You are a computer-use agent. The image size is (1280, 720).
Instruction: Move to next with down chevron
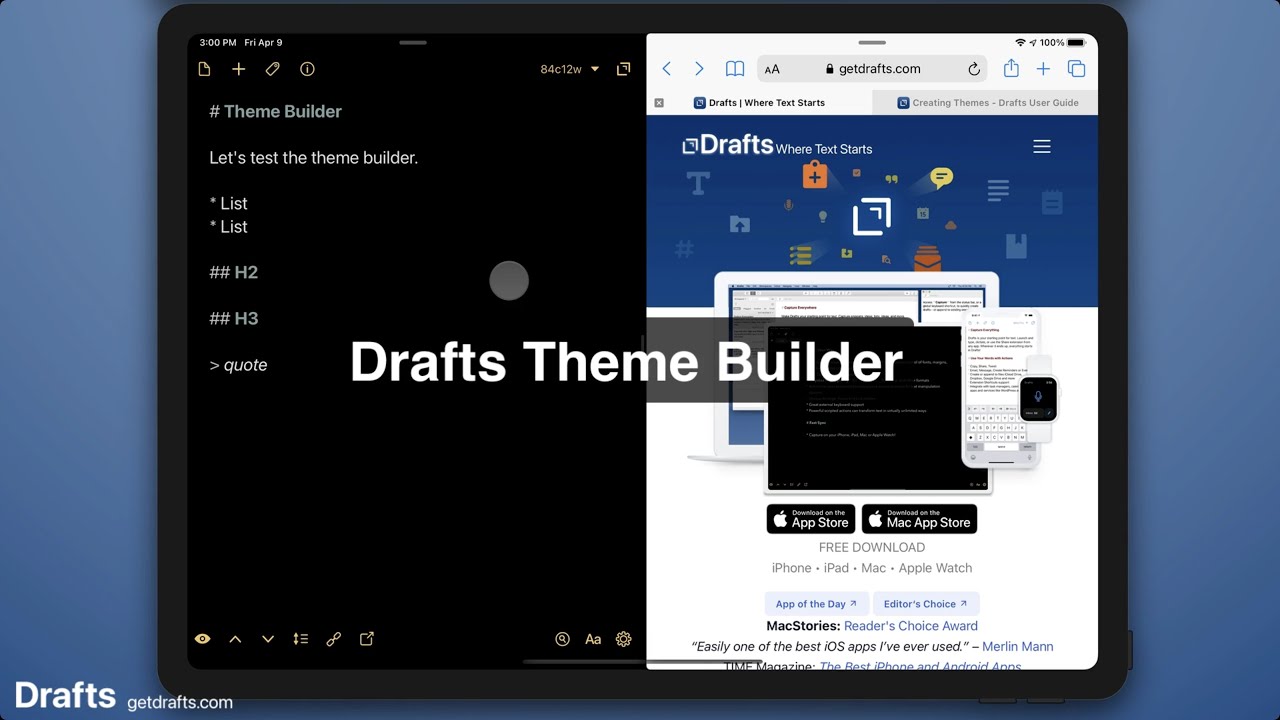pyautogui.click(x=268, y=639)
